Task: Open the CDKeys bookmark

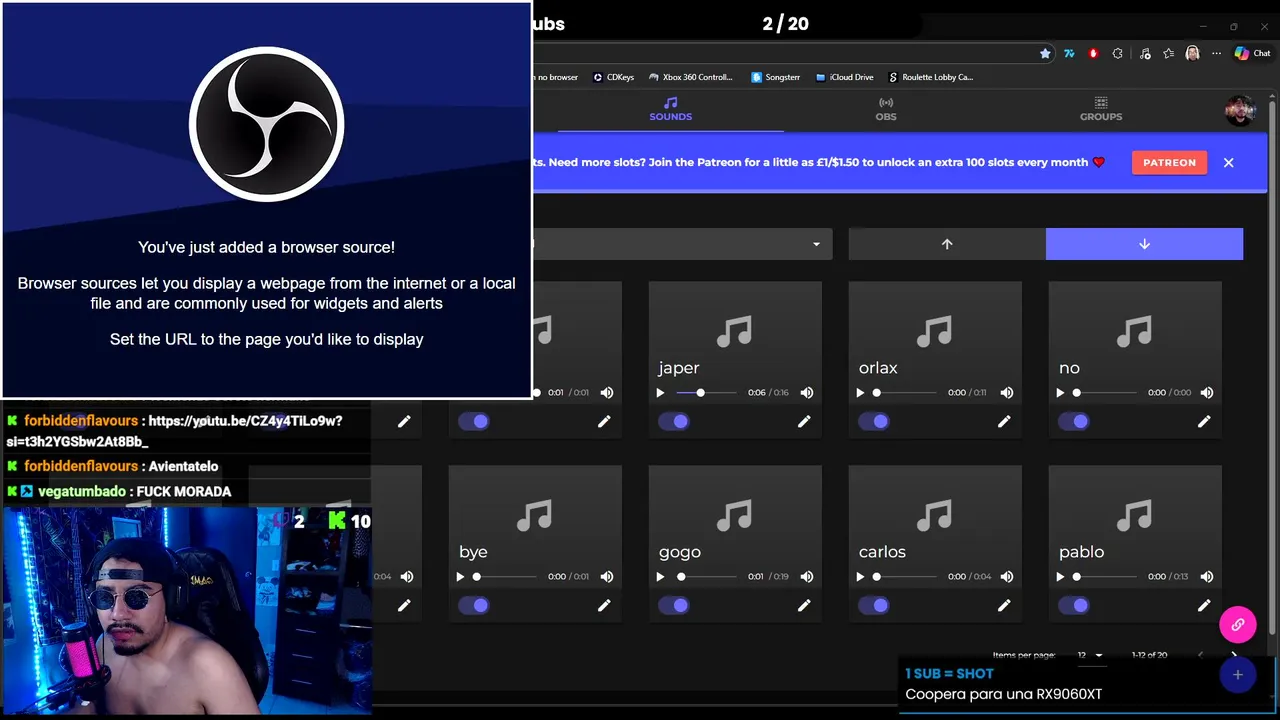Action: coord(614,77)
